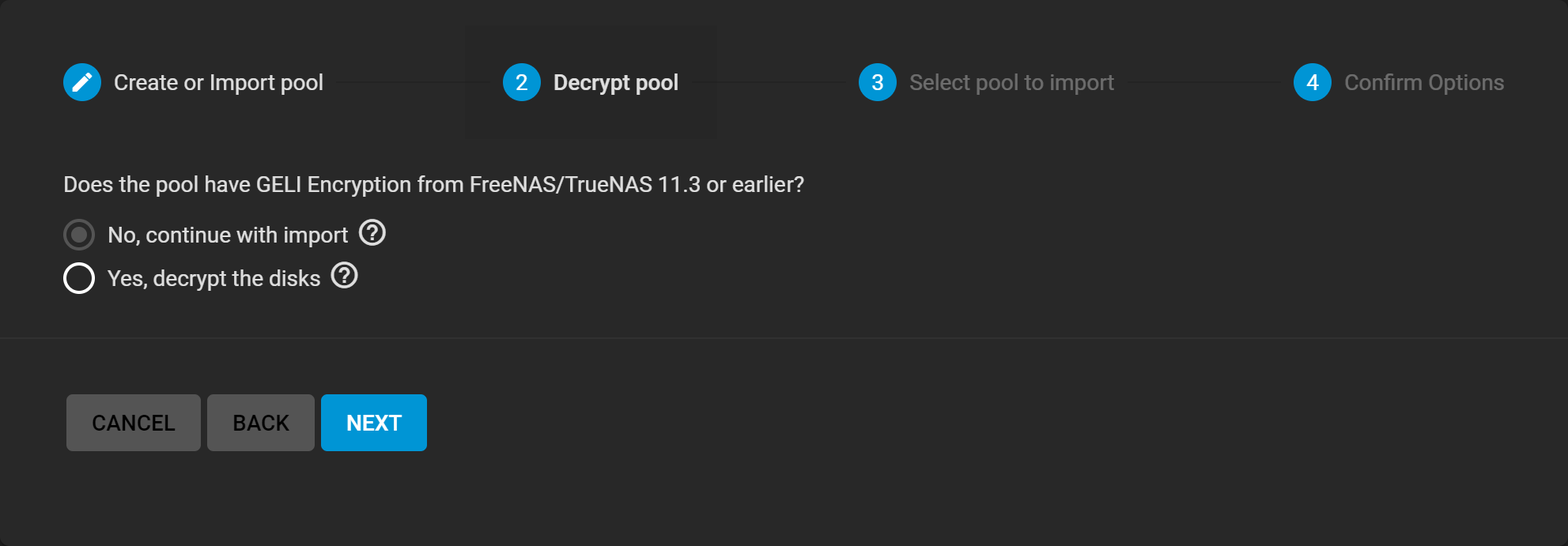
Task: Click the pencil edit icon for step one
Action: click(x=82, y=82)
